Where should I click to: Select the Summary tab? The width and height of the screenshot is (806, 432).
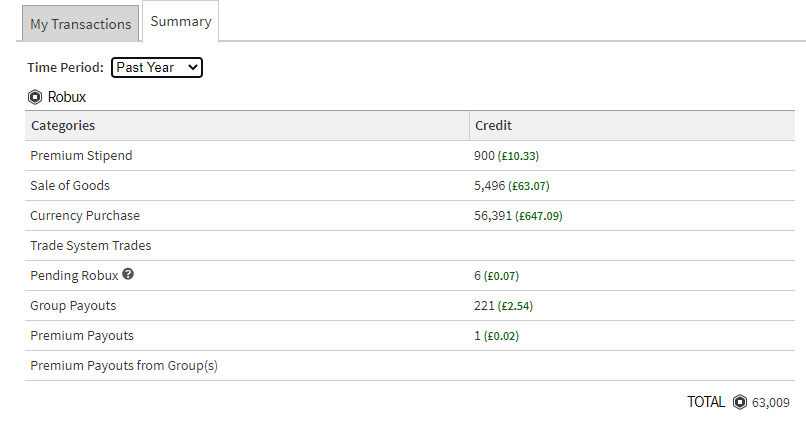point(181,22)
